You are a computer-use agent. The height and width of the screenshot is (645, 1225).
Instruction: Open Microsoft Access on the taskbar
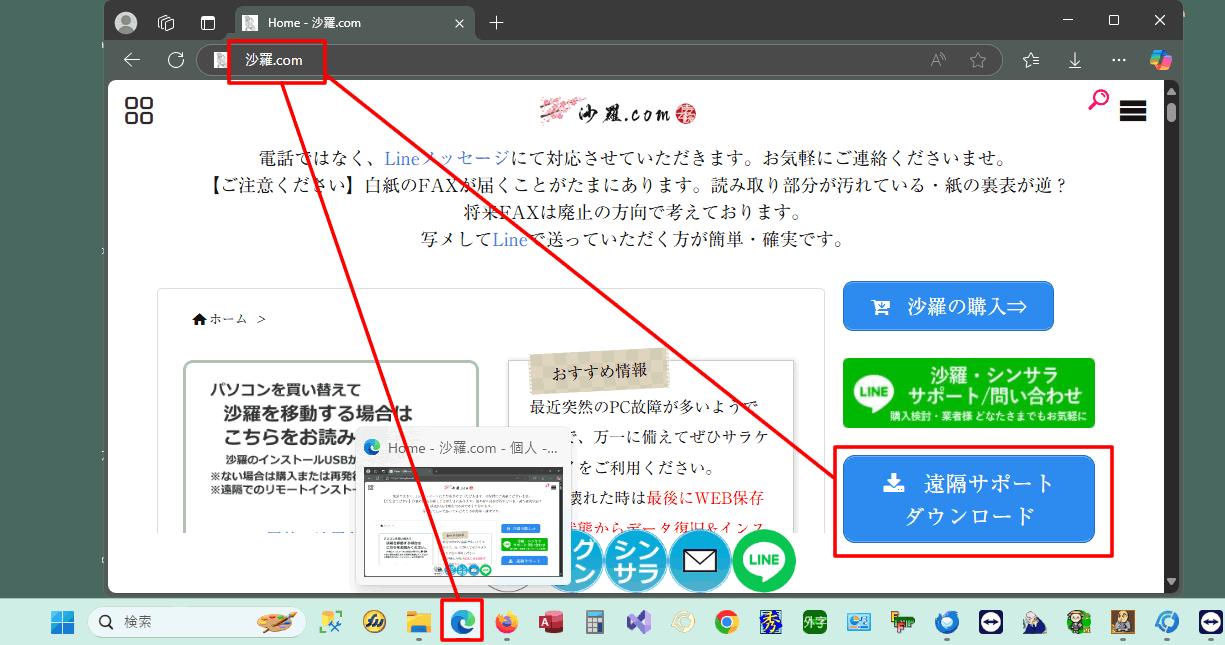pos(551,622)
